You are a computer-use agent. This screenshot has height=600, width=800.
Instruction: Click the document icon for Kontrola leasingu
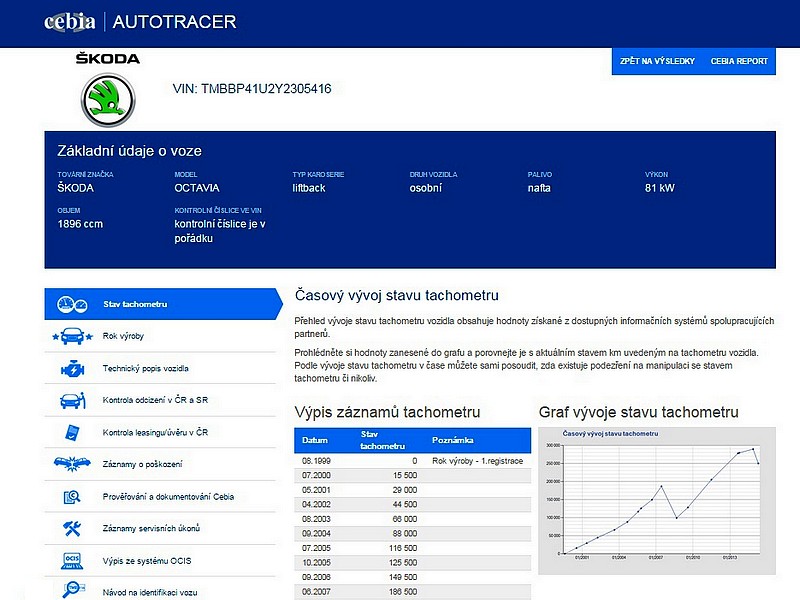click(x=72, y=433)
